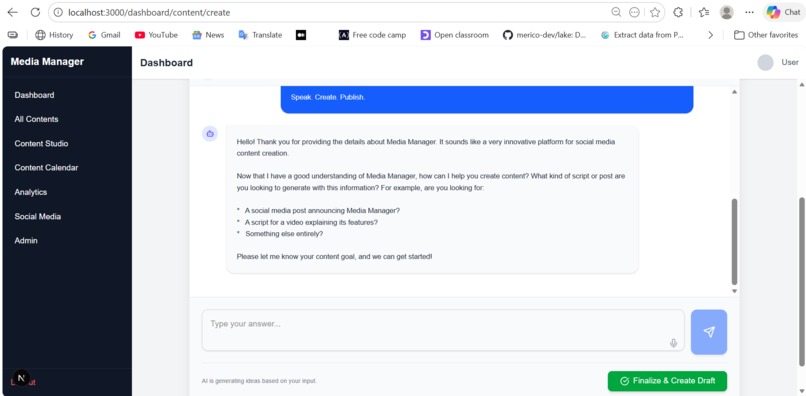Click the User label in the header
The image size is (806, 396).
(x=790, y=62)
